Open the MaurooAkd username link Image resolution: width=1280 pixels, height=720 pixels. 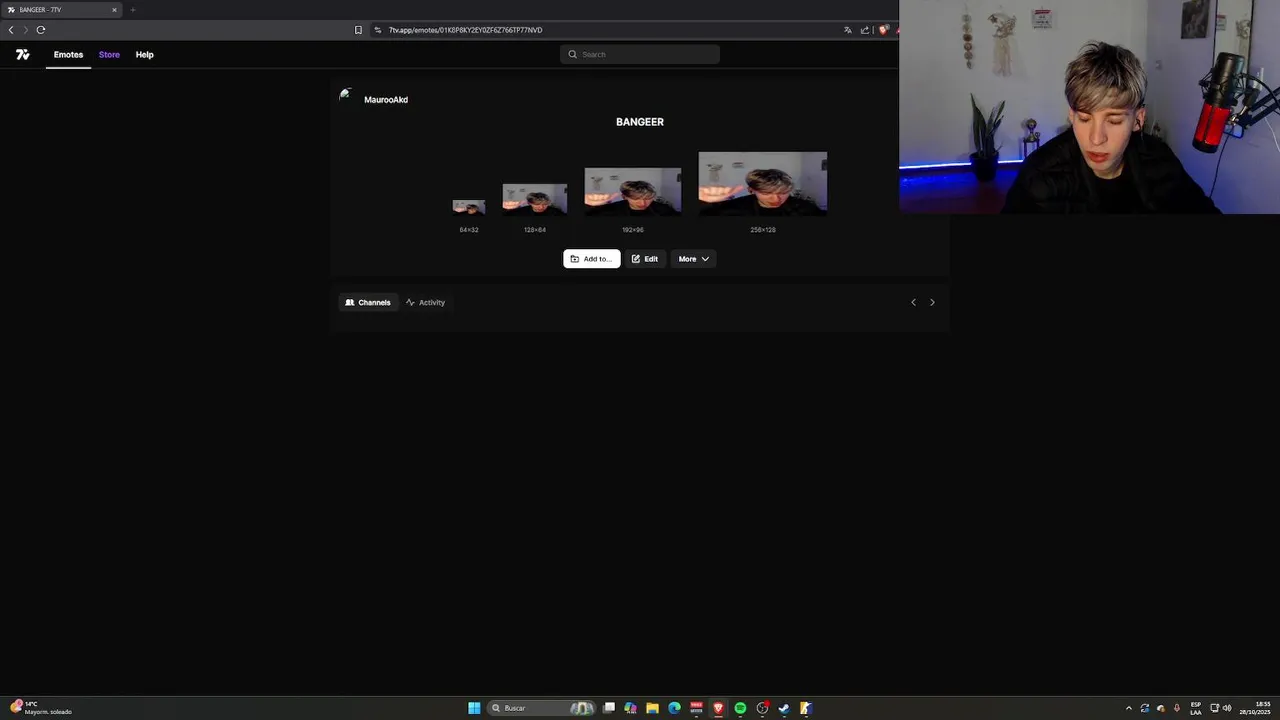click(x=386, y=100)
